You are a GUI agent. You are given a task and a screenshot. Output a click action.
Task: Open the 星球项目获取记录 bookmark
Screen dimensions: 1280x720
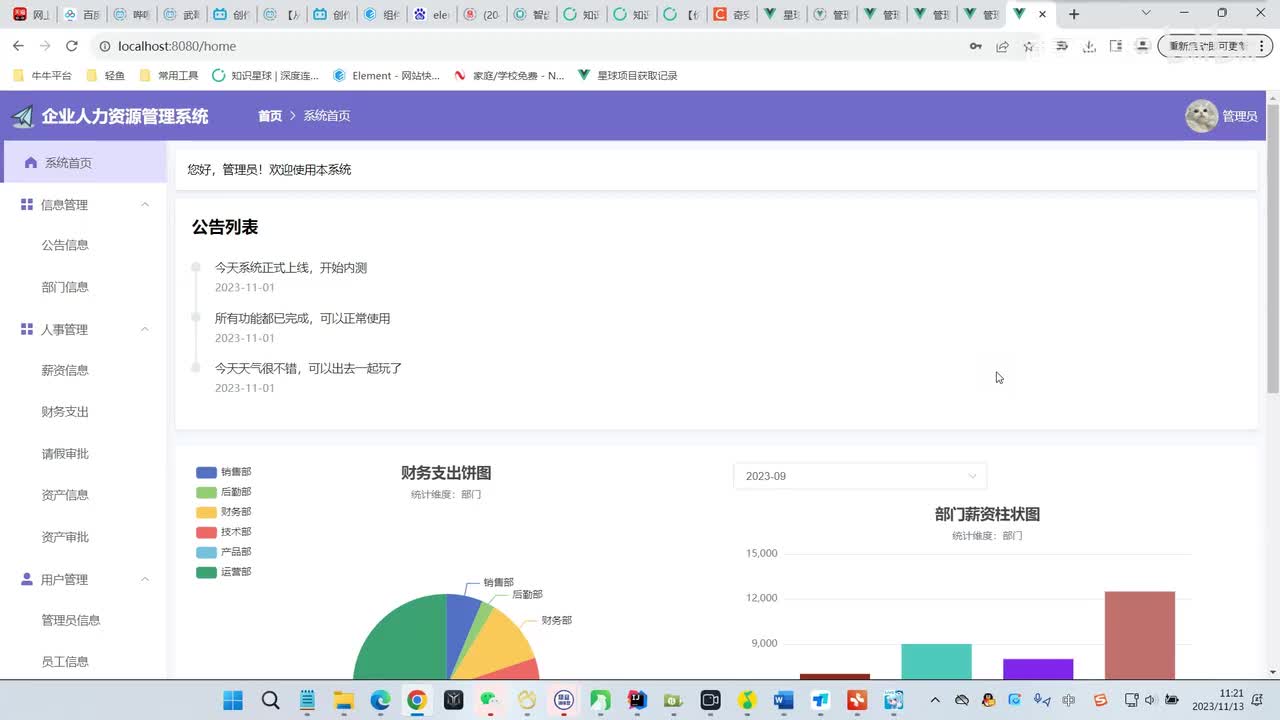627,75
